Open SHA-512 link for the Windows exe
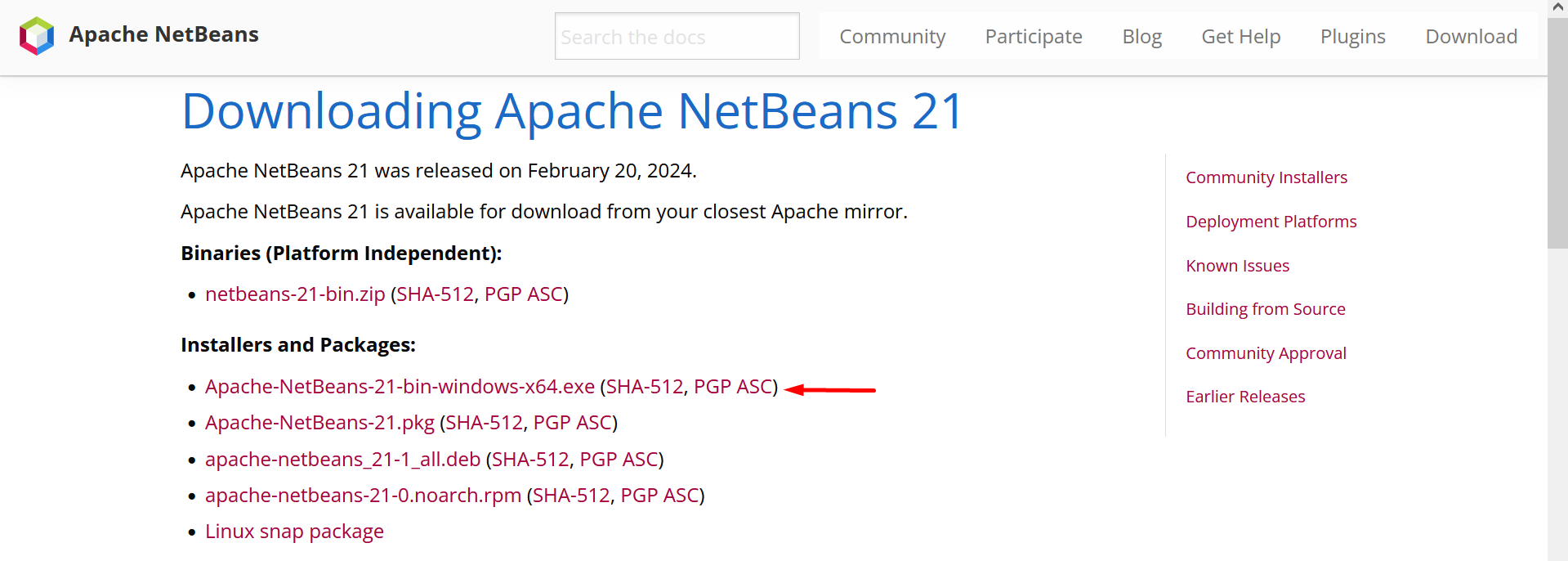 click(645, 387)
